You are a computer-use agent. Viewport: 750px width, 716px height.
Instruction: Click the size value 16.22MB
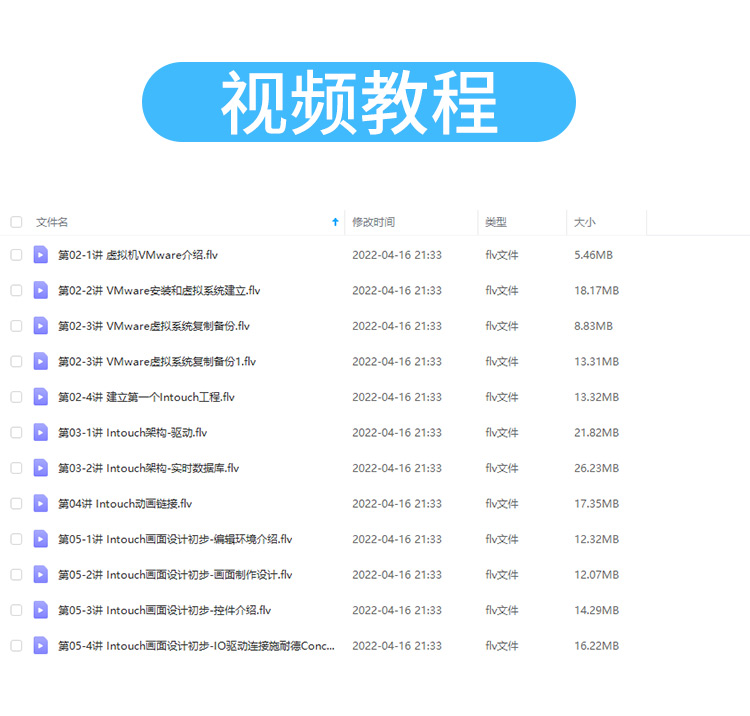tap(596, 646)
